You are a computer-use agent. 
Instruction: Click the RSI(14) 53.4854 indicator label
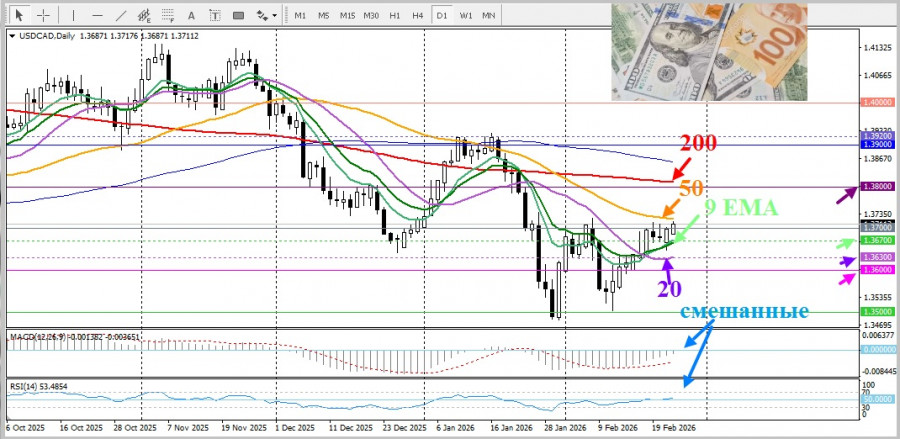click(38, 387)
